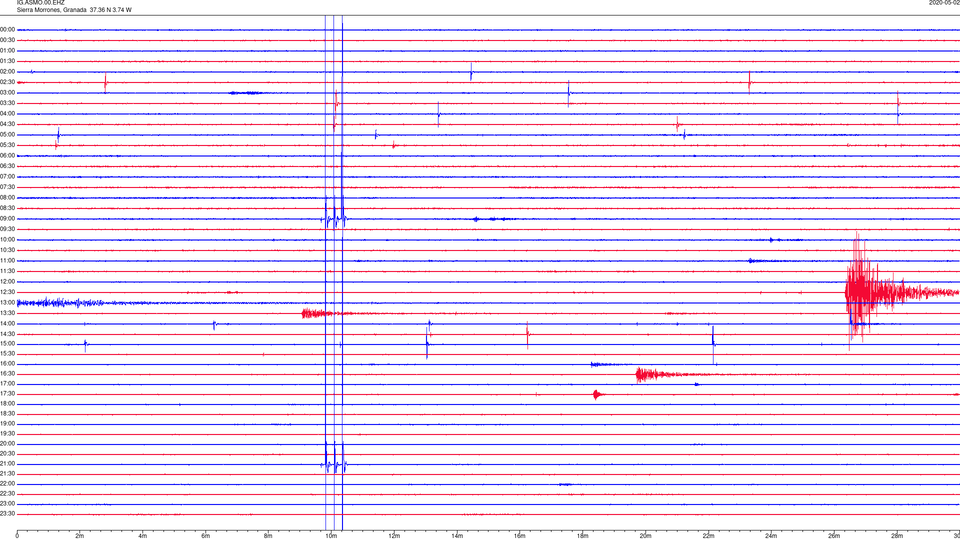960x540 pixels.
Task: Click the 15:00 row label
Action: (x=7, y=343)
